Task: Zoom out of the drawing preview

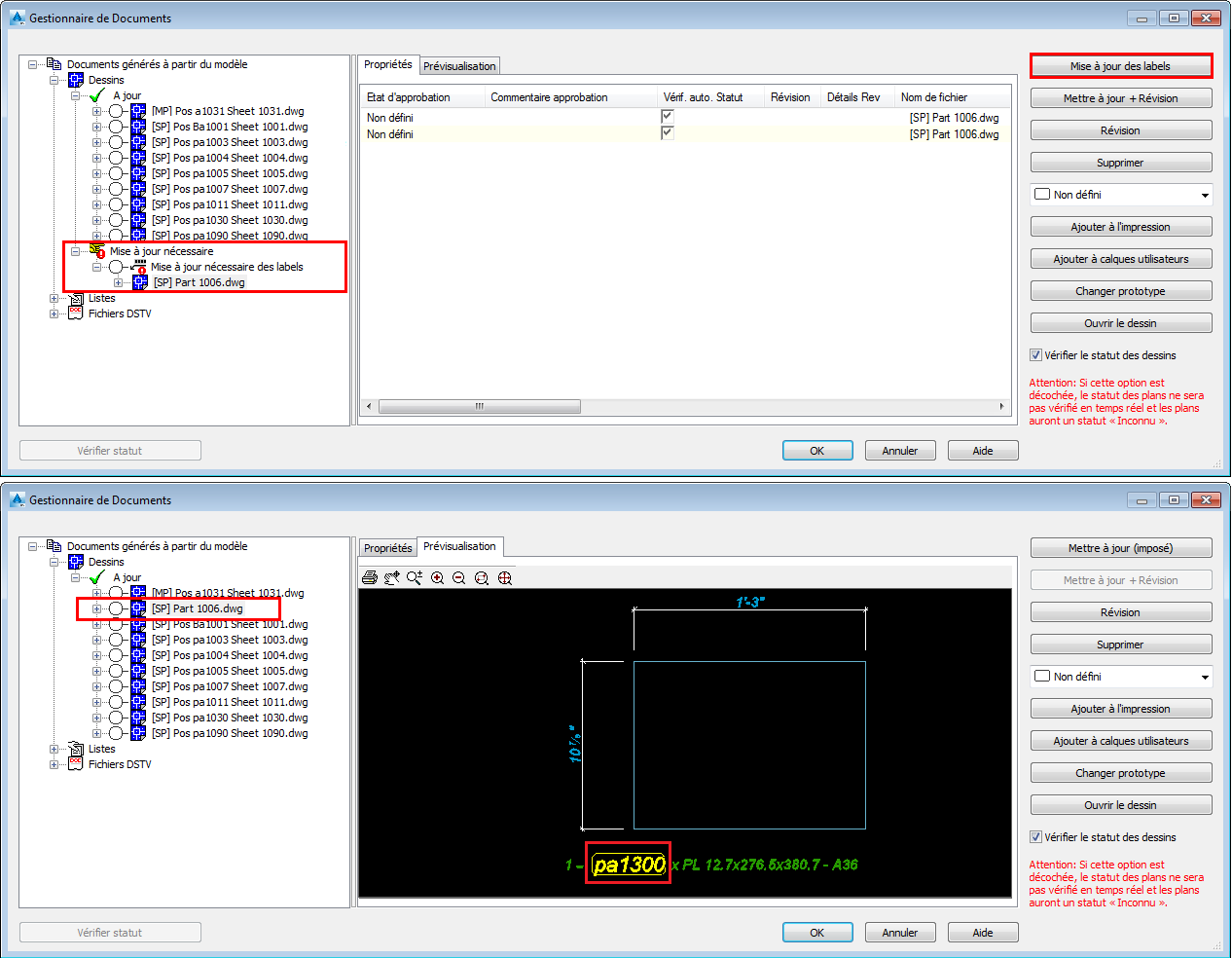Action: coord(459,578)
